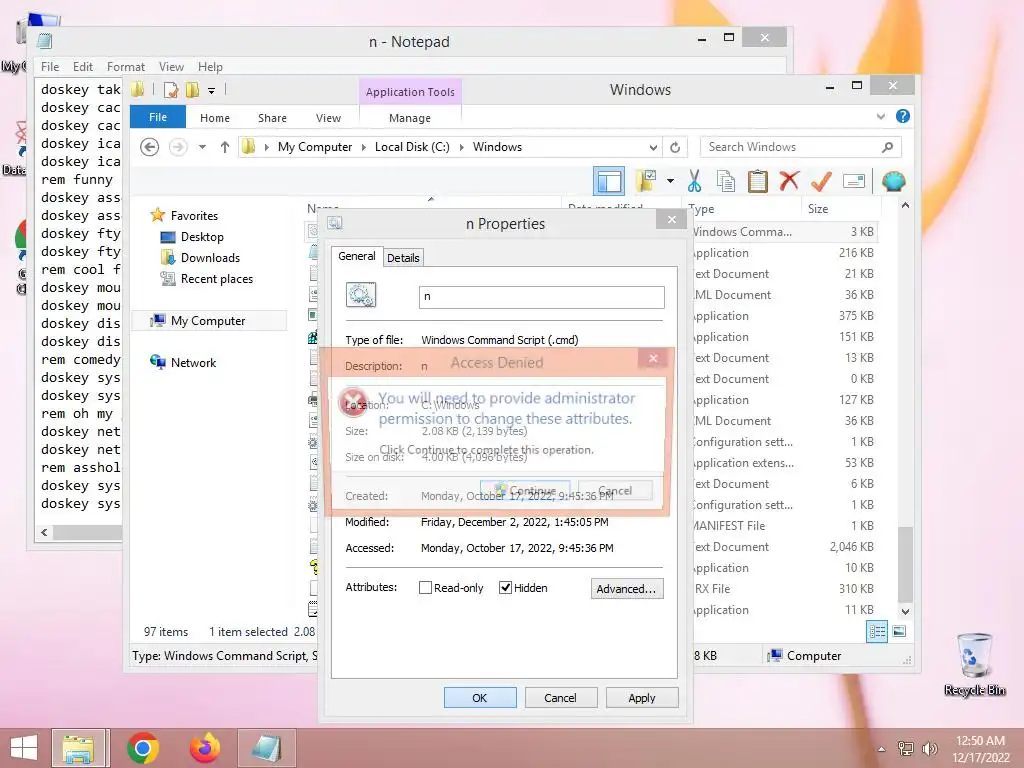
Task: Click the red X Delete icon
Action: (789, 180)
